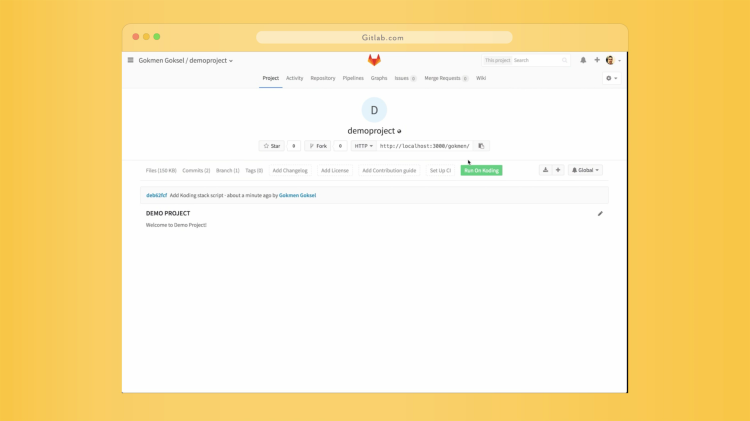
Task: Open the Merge Requests tab
Action: [446, 78]
